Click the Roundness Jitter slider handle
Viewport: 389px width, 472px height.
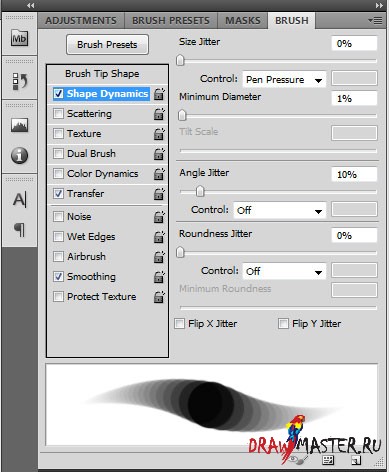180,252
